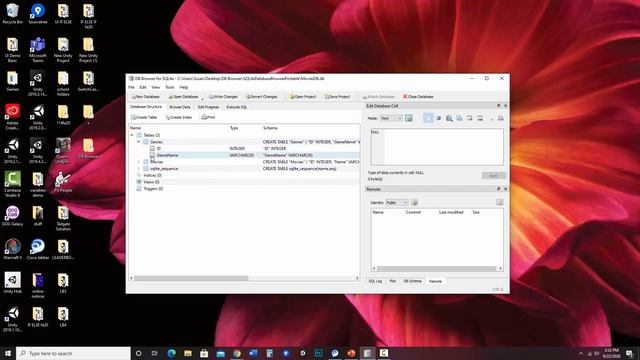Click the auto-format icon next to Mode dropdown
640x360 pixels.
tap(409, 118)
